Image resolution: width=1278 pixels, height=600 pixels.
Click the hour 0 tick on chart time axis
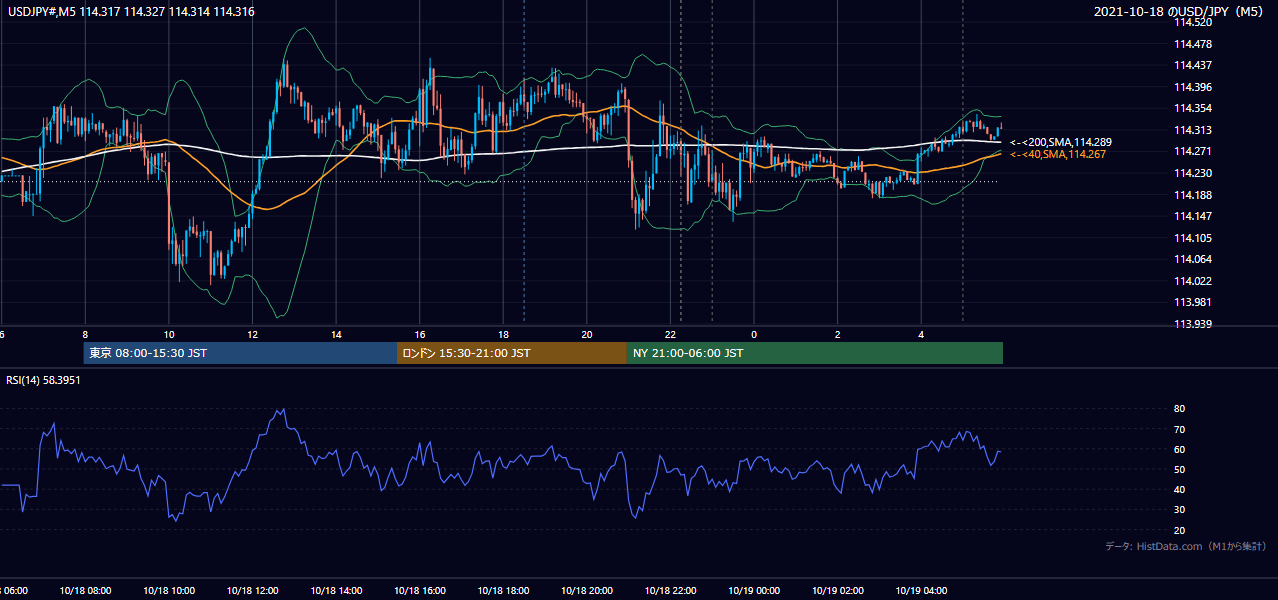754,334
